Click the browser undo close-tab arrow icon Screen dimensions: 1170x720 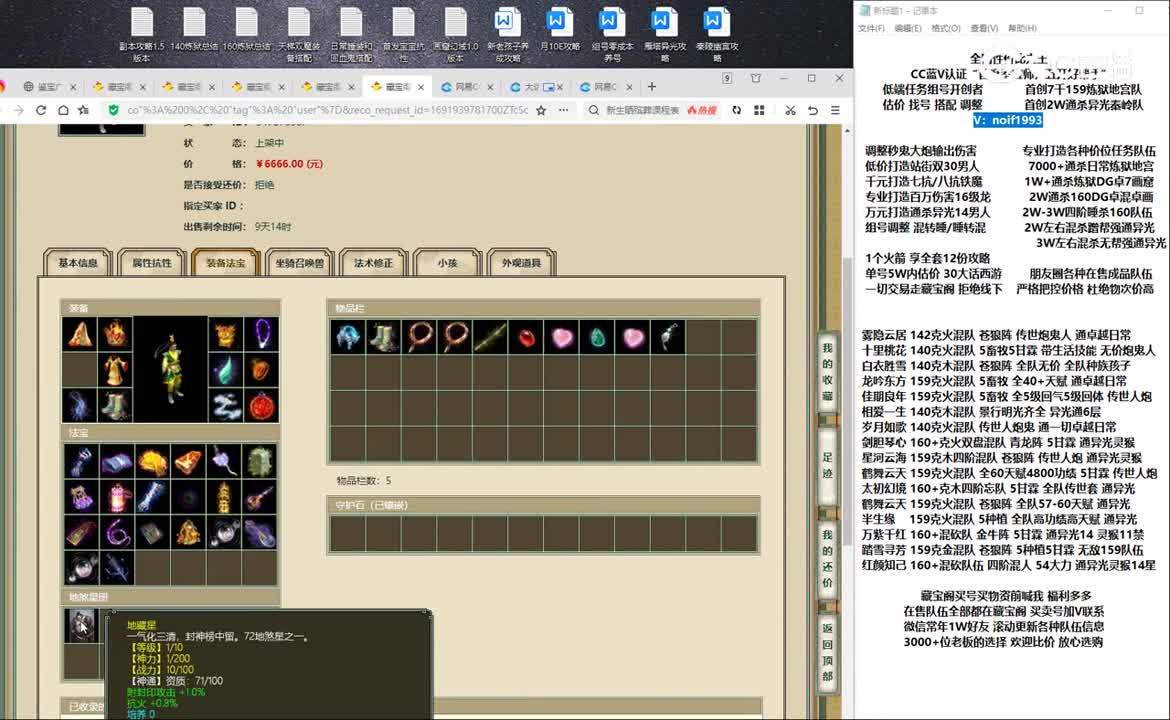coord(813,110)
